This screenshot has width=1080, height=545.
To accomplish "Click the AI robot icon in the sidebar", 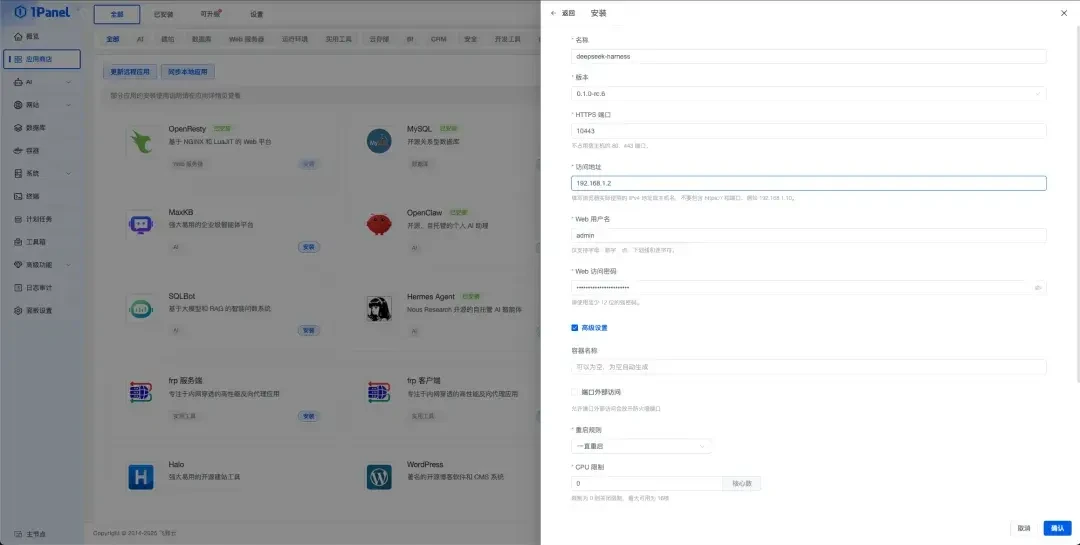I will click(18, 82).
